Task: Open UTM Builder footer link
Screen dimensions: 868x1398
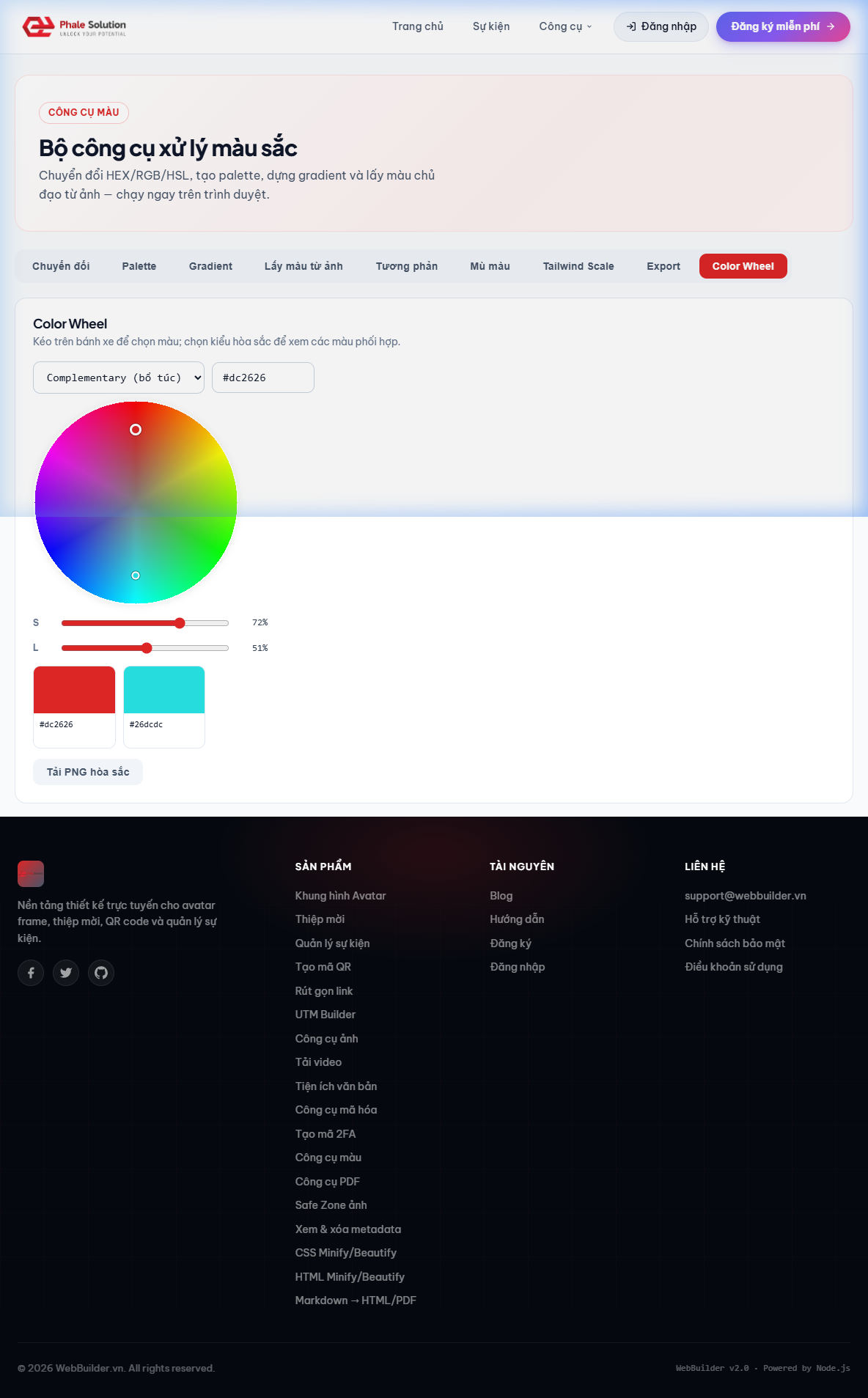Action: pos(325,1015)
